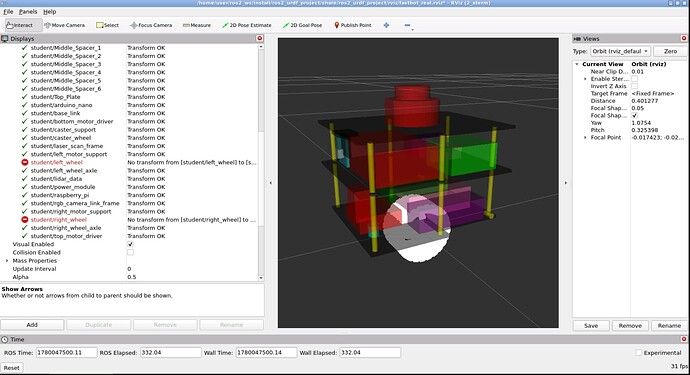Toggle the Collision Enabled checkbox
The image size is (690, 375).
click(x=130, y=252)
